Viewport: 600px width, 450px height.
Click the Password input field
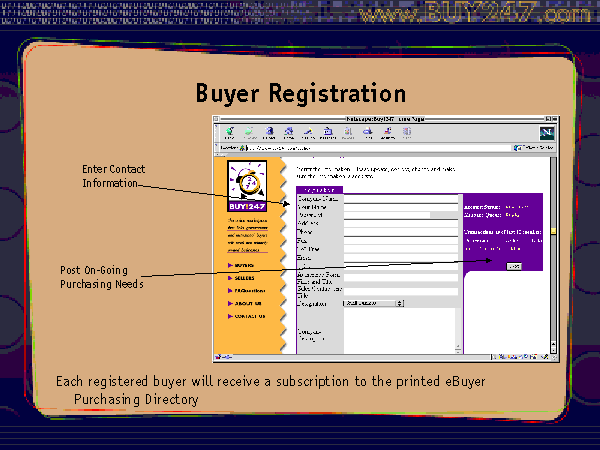point(387,215)
